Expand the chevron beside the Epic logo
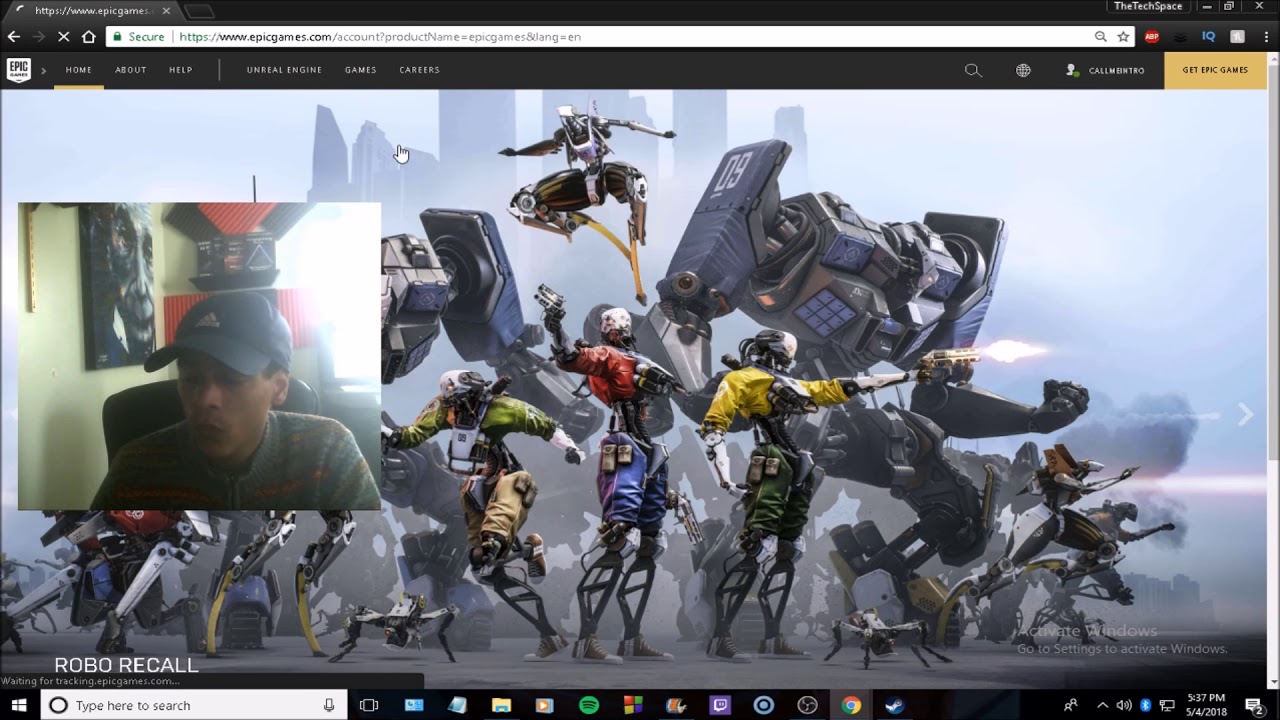This screenshot has width=1280, height=720. pos(44,71)
